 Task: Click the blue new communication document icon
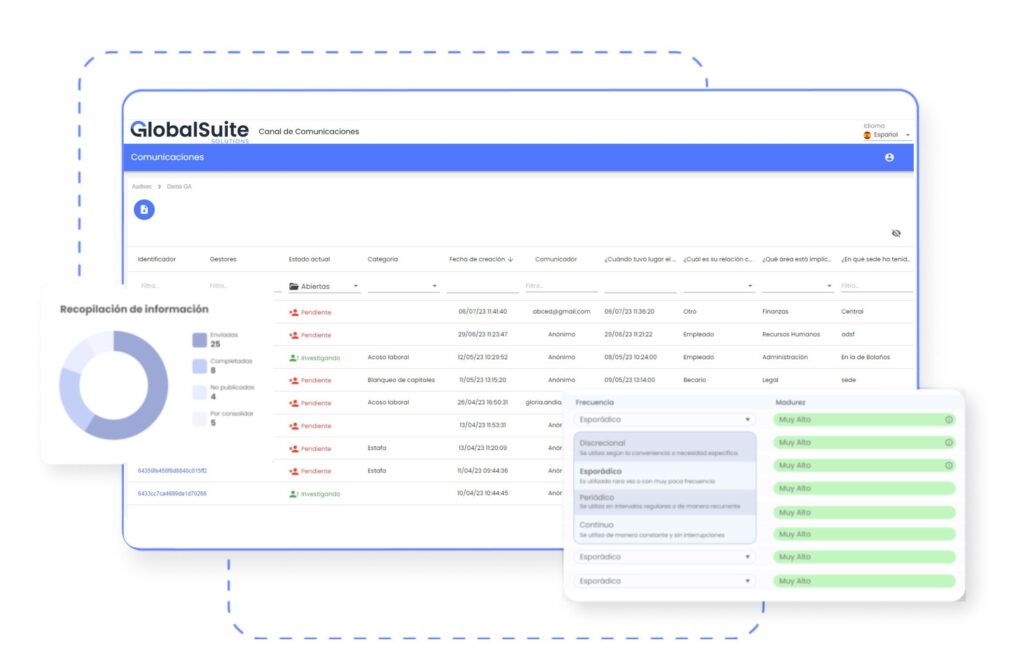pos(144,209)
